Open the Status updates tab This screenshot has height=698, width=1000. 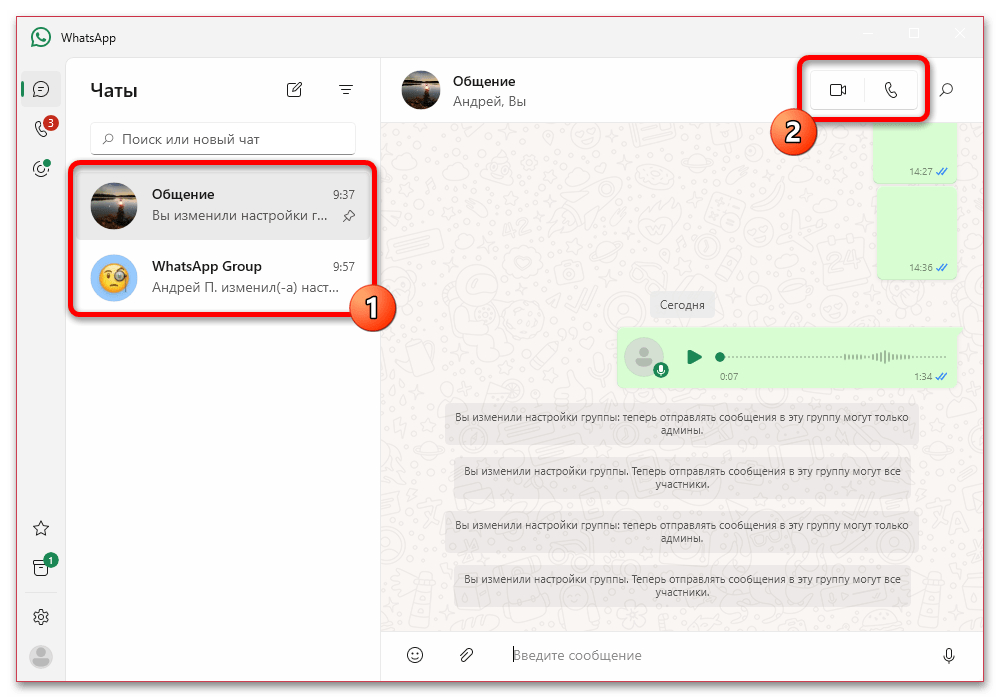point(41,168)
